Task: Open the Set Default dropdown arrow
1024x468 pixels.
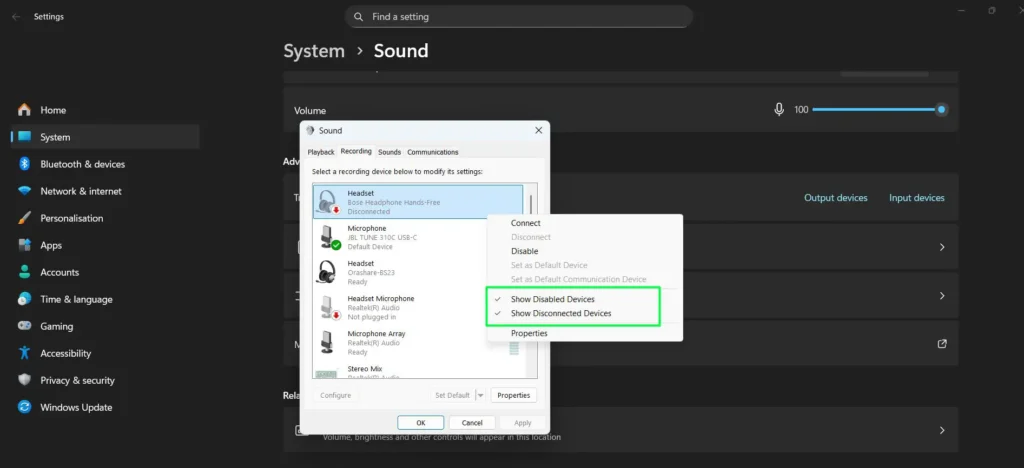Action: coord(481,395)
